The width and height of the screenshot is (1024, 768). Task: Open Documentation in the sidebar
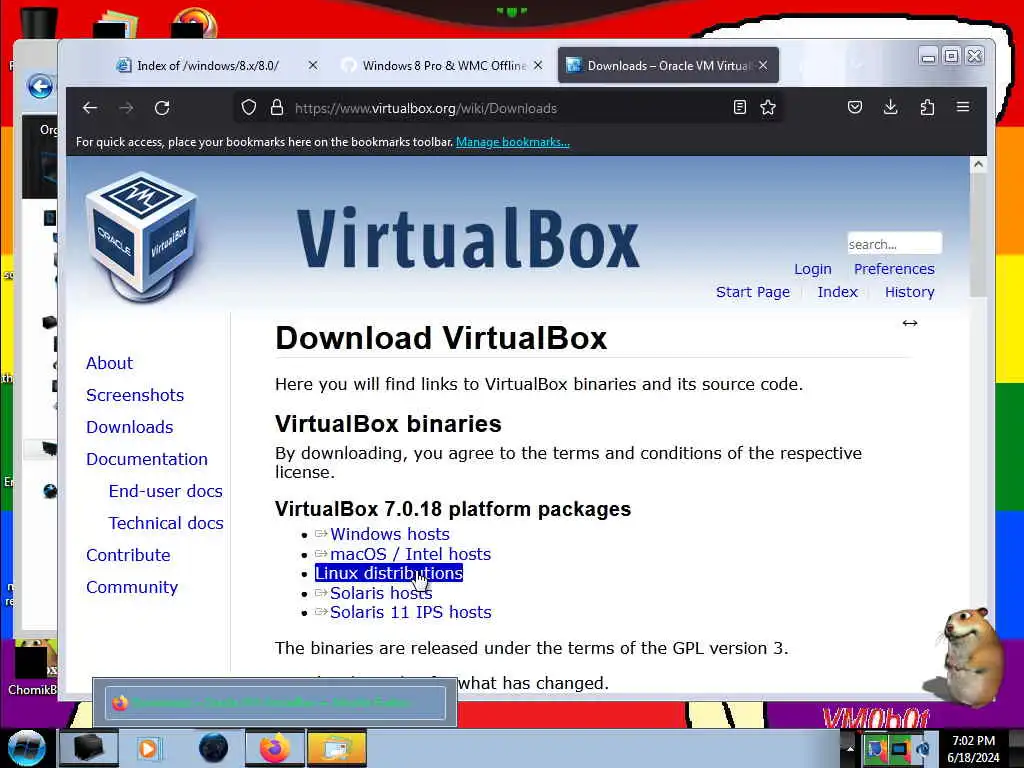(147, 459)
